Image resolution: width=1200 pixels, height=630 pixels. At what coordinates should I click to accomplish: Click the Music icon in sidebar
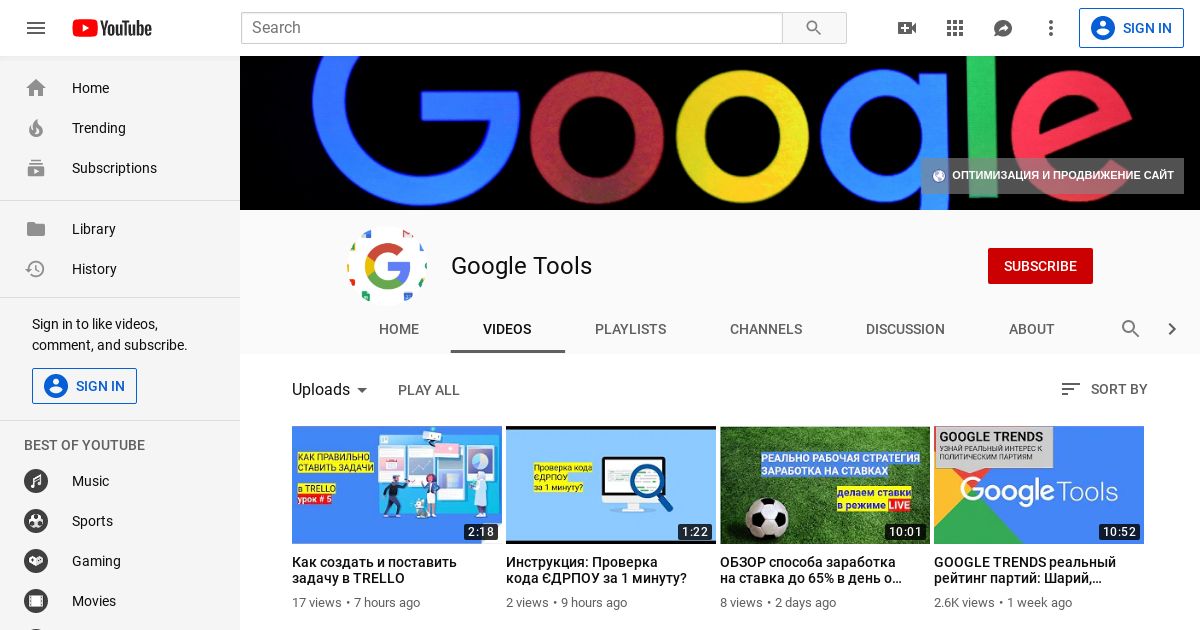pos(36,481)
